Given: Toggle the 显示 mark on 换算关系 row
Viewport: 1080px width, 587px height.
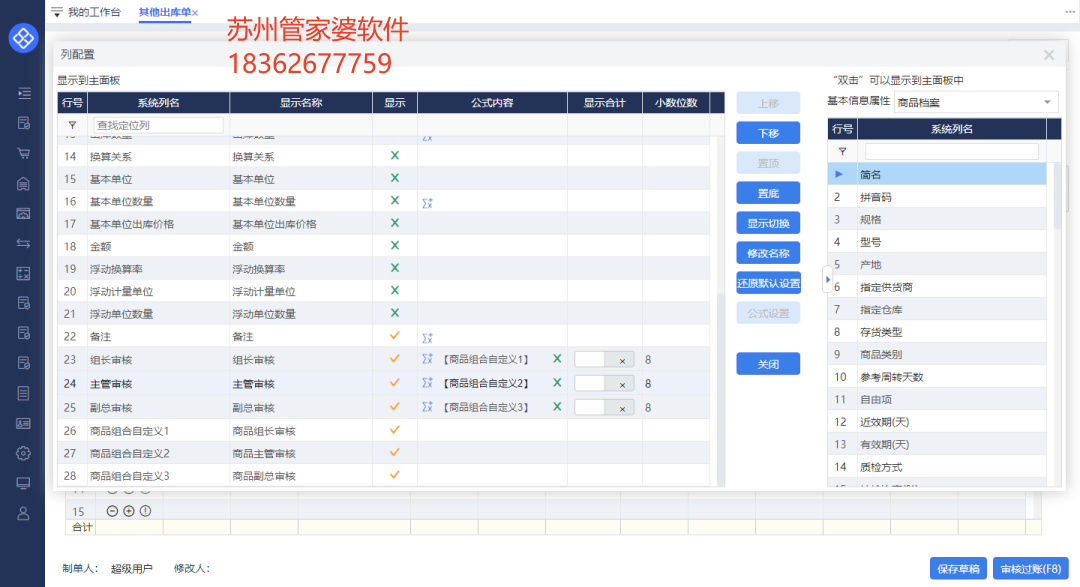Looking at the screenshot, I should 395,155.
